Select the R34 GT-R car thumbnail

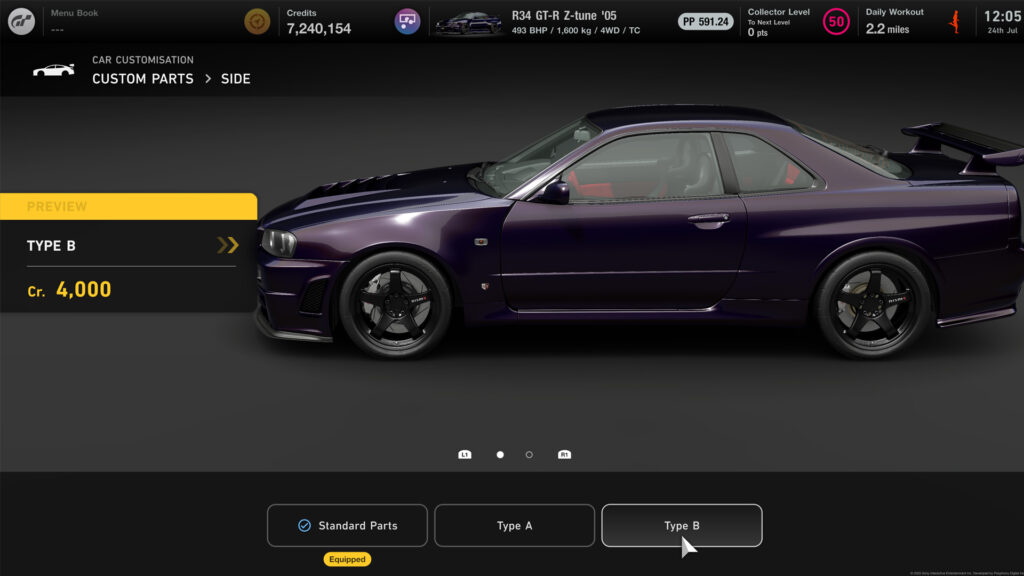click(468, 23)
